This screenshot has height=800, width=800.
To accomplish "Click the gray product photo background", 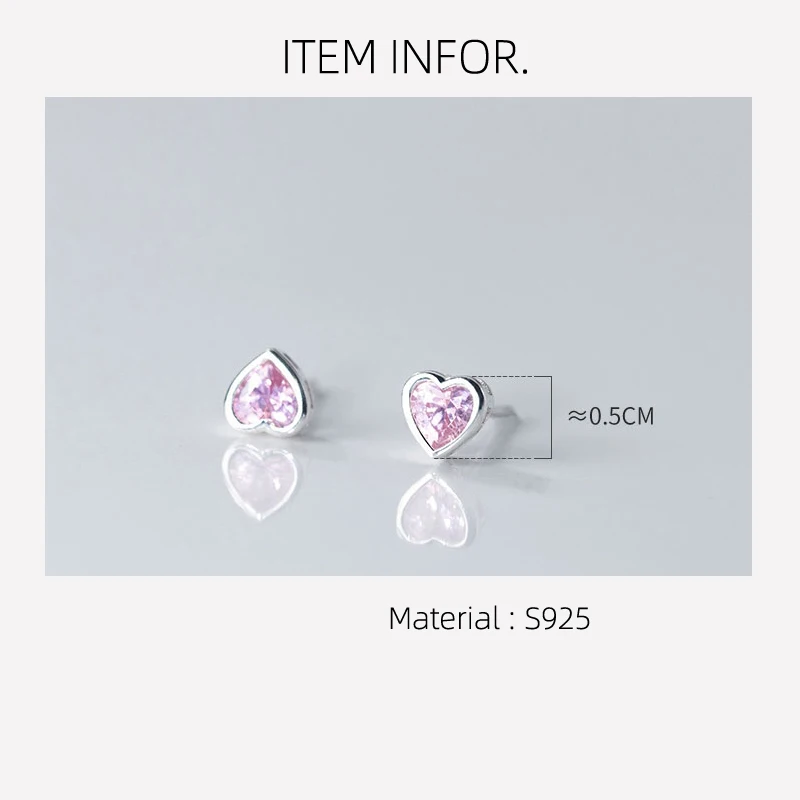I will click(398, 214).
